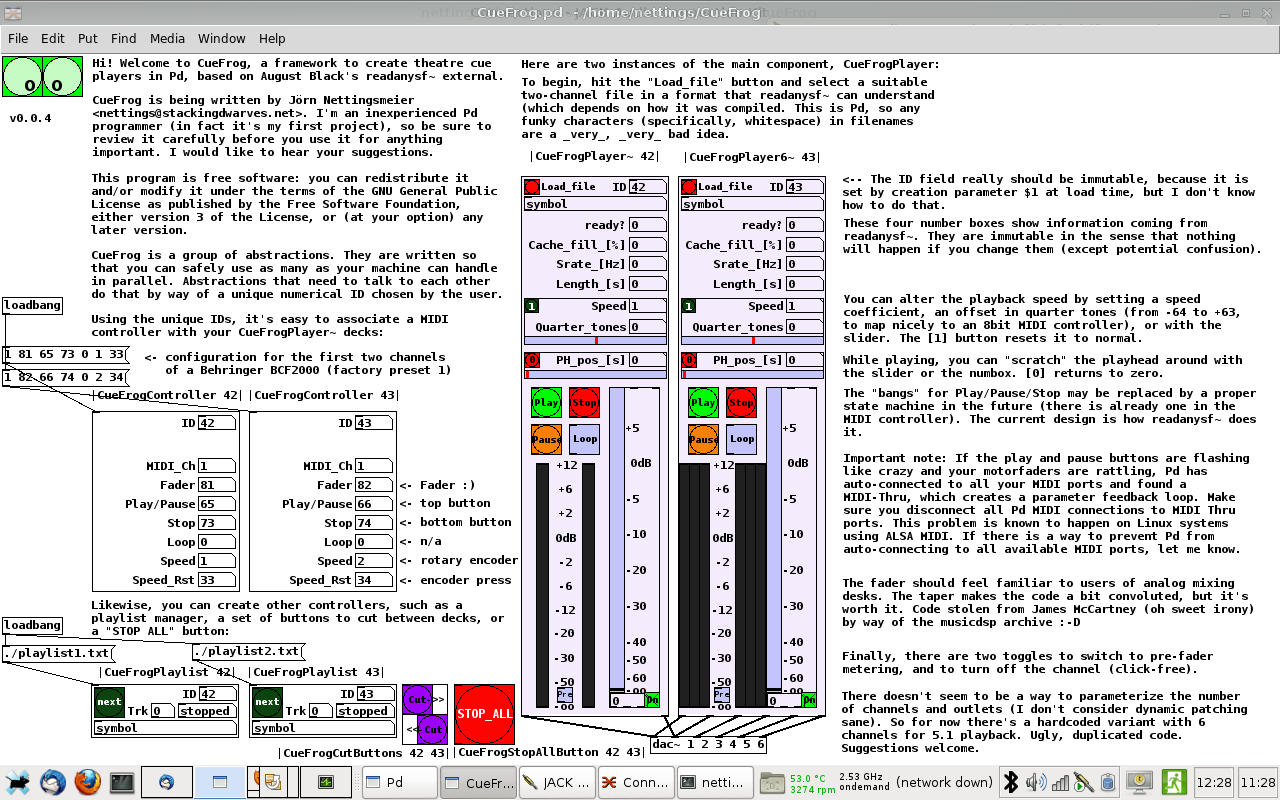Open the Thunderbird icon in the taskbar
This screenshot has width=1280, height=800.
pos(53,782)
